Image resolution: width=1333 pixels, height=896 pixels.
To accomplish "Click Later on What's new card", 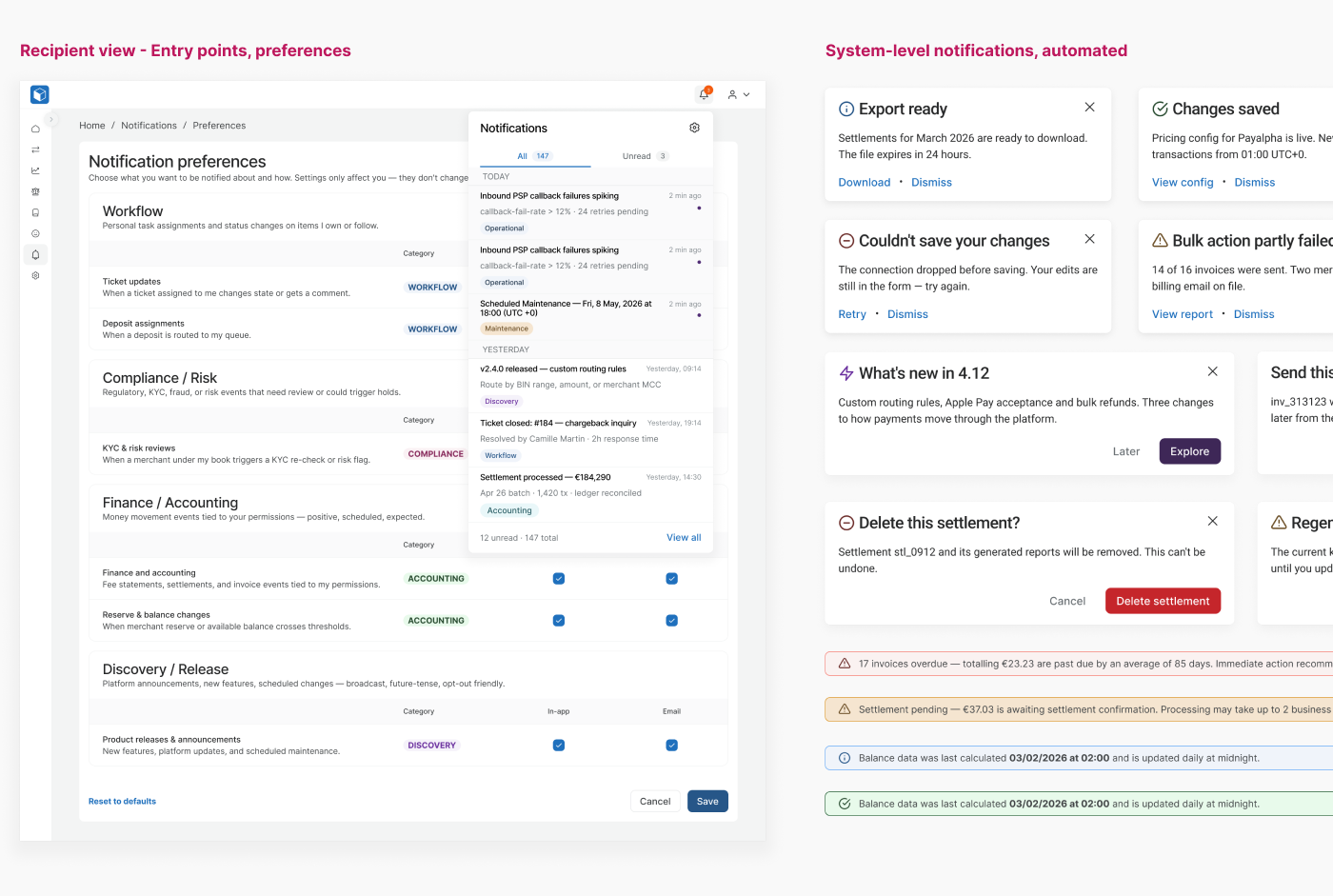I will [1126, 451].
